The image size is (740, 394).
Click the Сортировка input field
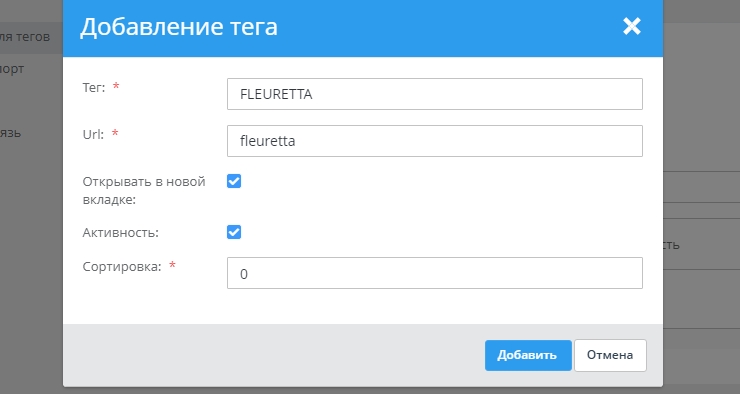tap(435, 273)
